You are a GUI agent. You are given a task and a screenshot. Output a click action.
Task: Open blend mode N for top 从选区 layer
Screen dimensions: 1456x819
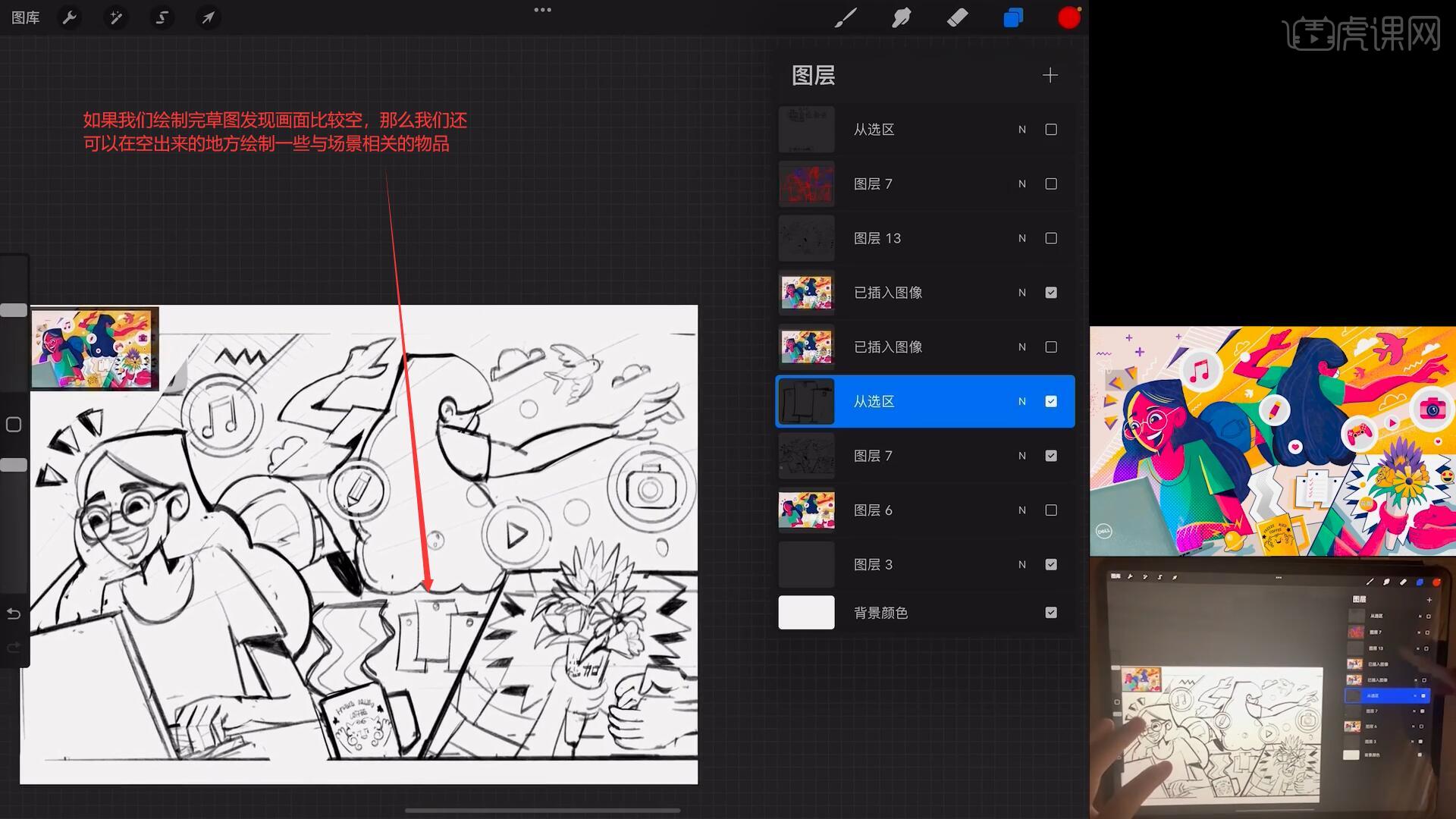(1022, 130)
